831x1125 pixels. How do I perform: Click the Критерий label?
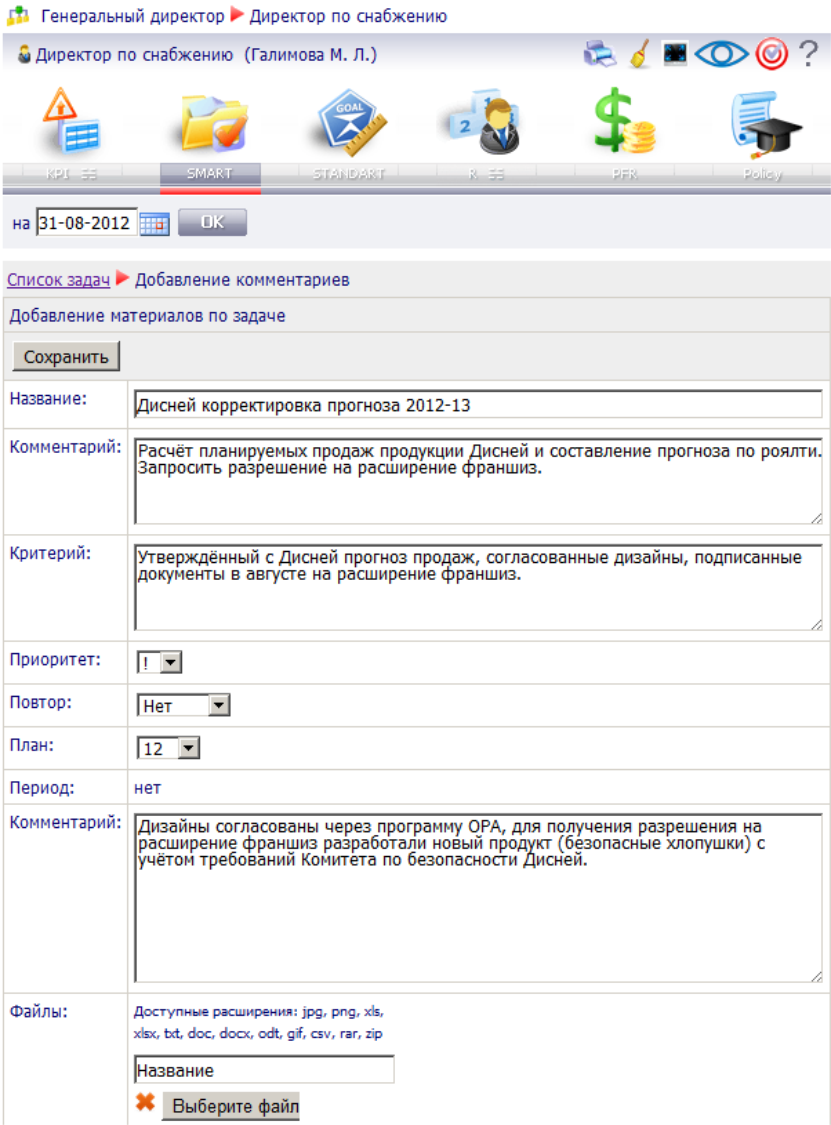pos(50,553)
